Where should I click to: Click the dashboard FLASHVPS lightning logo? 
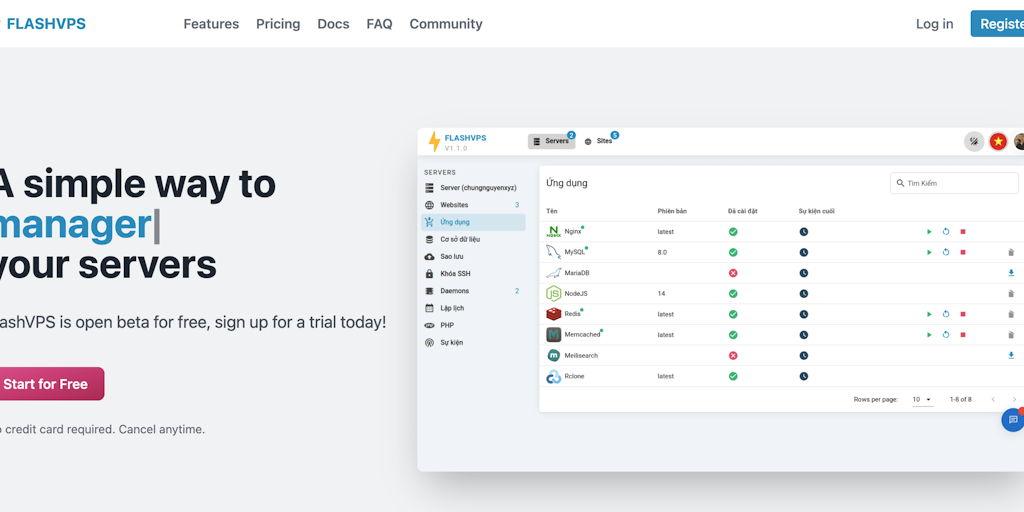(x=434, y=142)
